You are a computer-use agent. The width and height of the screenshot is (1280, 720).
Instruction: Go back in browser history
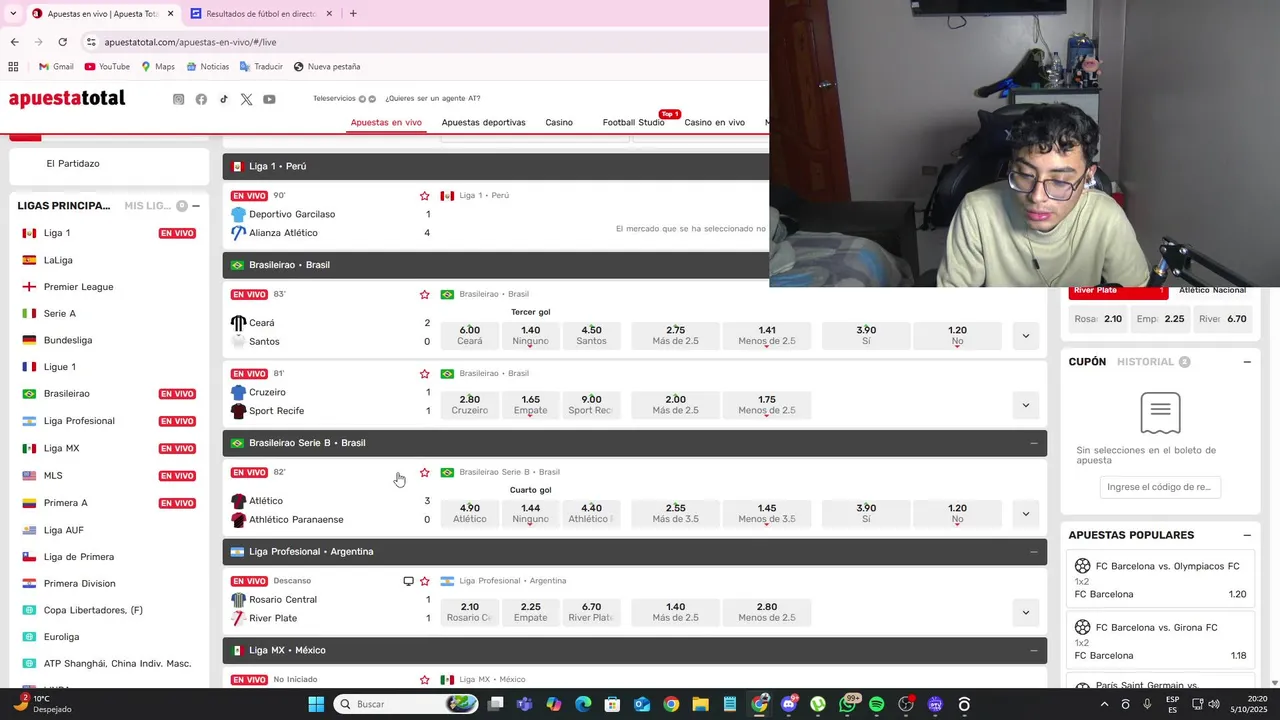pos(14,42)
